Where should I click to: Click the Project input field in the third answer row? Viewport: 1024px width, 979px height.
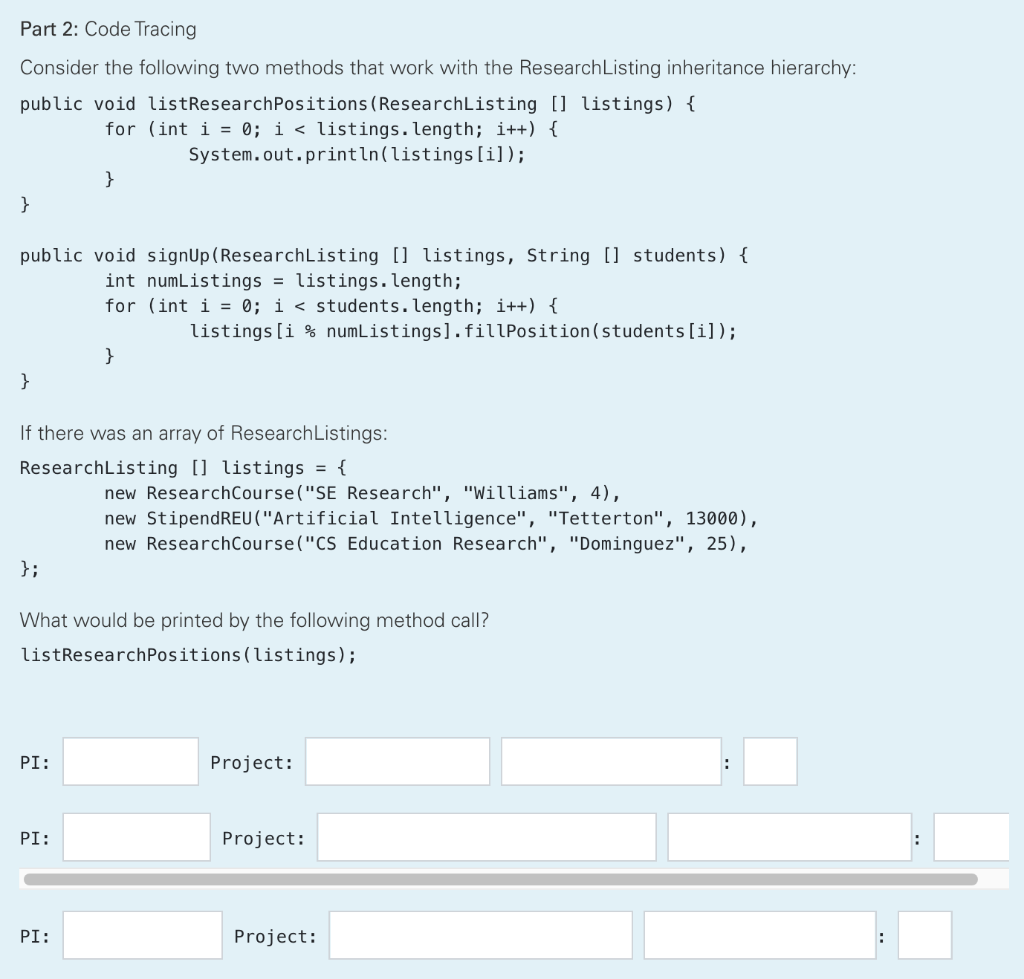click(480, 934)
